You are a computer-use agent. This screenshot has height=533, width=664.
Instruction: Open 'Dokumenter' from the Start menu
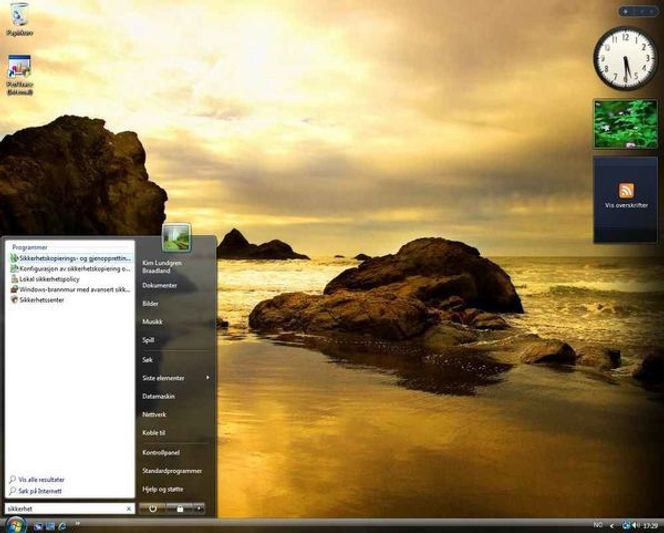tap(160, 285)
